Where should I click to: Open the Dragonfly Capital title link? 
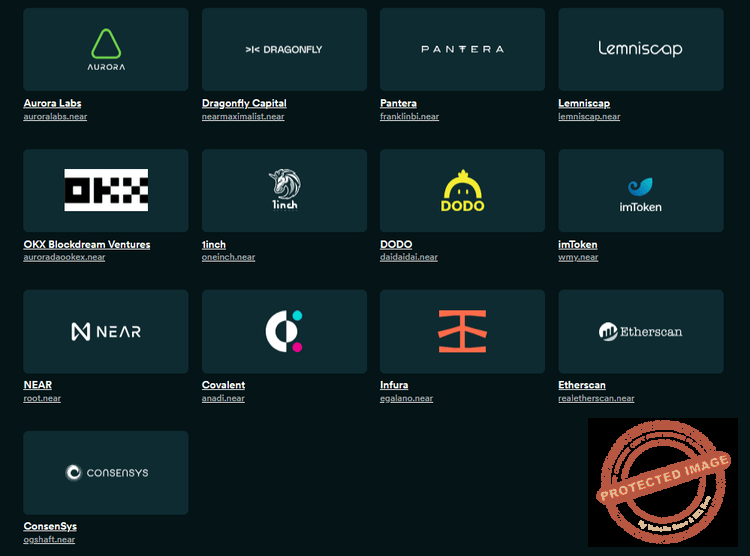pos(244,103)
